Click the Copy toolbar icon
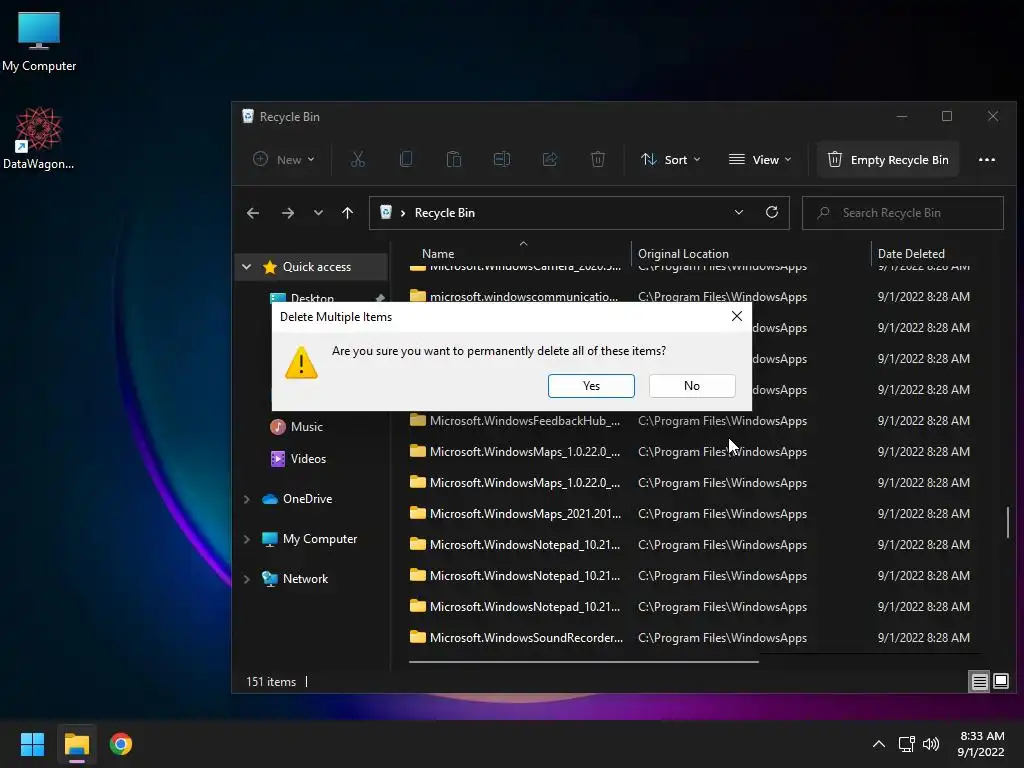The height and width of the screenshot is (768, 1024). (406, 159)
